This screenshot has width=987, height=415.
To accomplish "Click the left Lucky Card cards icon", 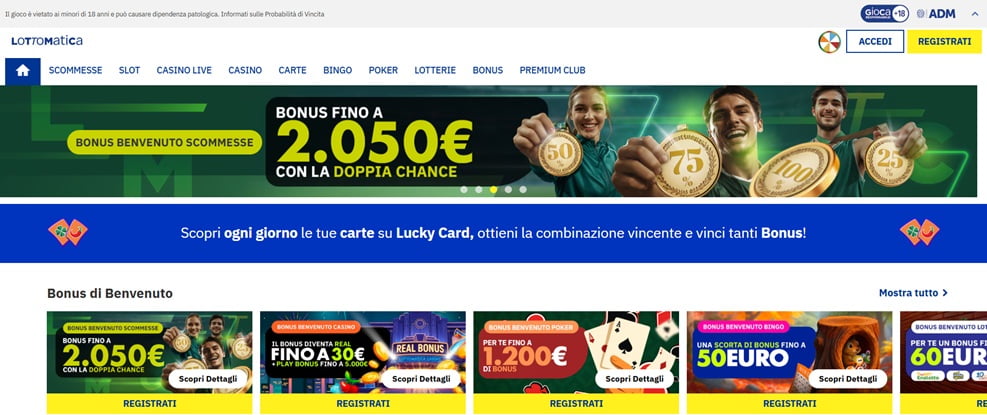I will pos(68,232).
